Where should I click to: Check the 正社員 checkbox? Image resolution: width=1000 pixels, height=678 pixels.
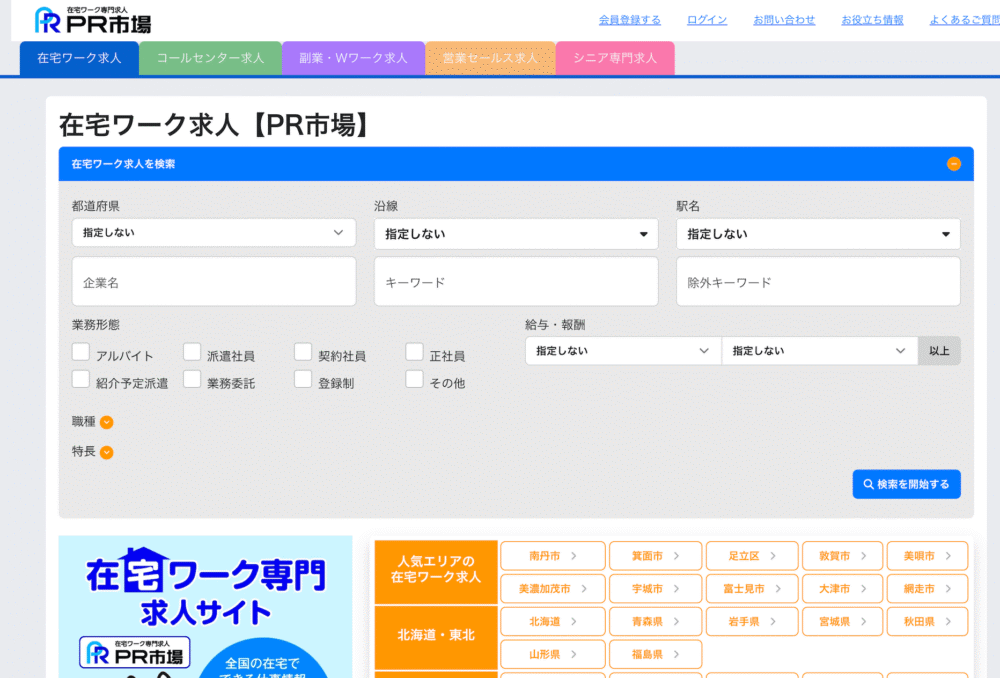click(x=415, y=352)
